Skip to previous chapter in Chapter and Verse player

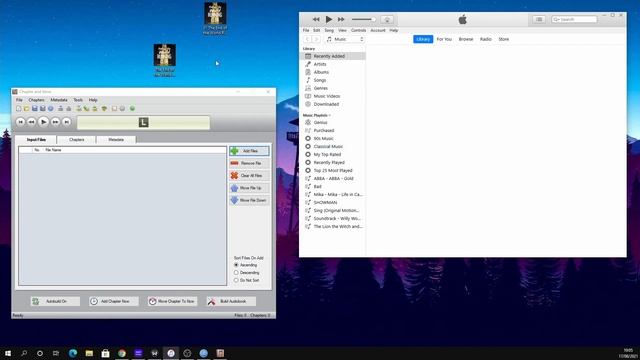20,122
